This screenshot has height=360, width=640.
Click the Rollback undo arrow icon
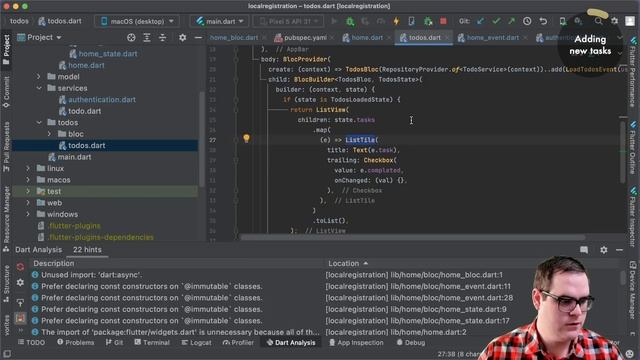pyautogui.click(x=543, y=21)
